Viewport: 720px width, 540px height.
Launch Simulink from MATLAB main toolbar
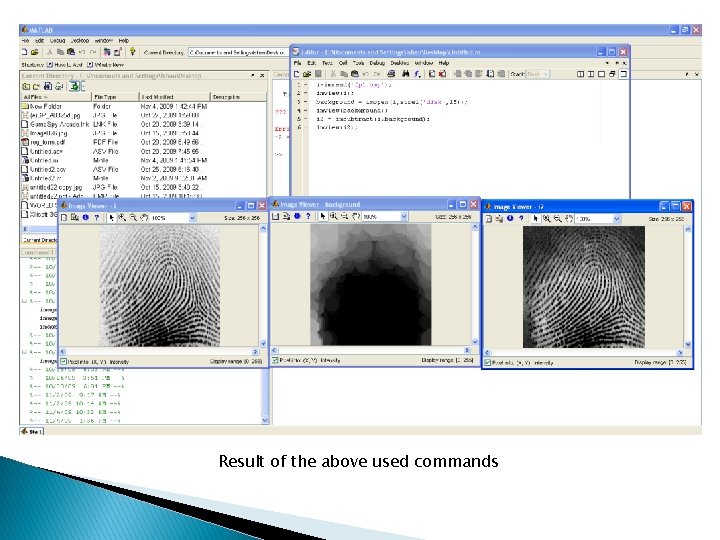pyautogui.click(x=107, y=52)
